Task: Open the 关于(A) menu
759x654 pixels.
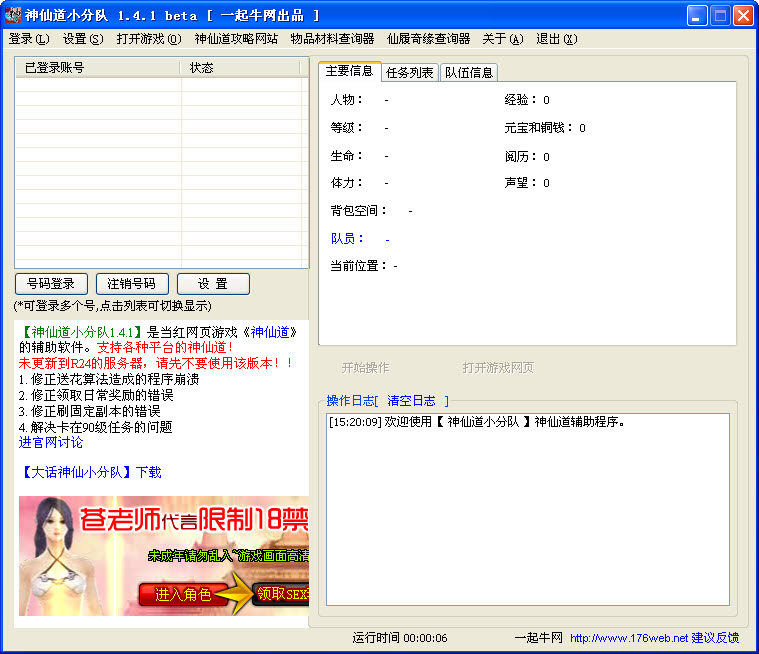Action: pos(502,39)
